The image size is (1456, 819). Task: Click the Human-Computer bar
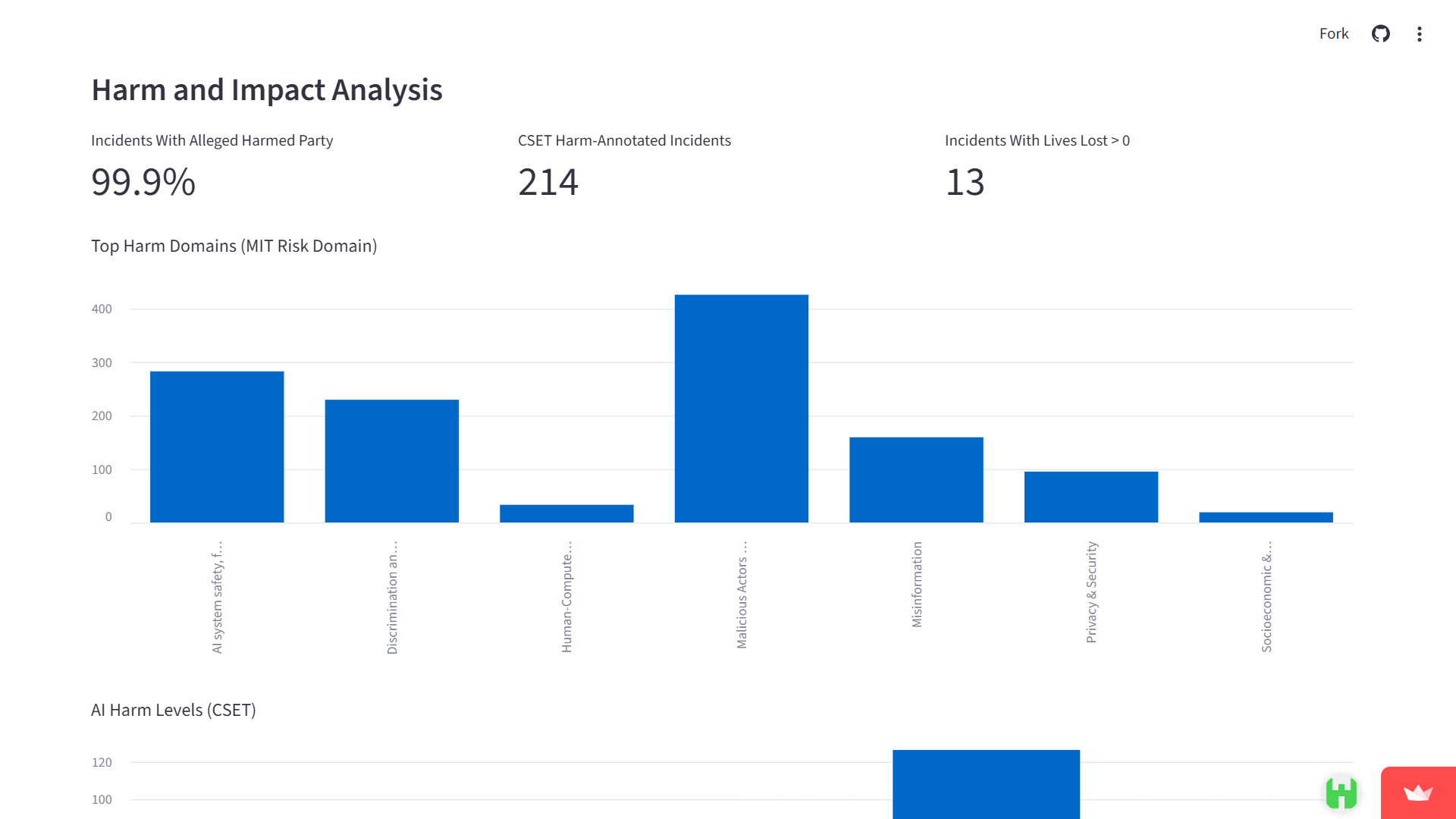[x=566, y=513]
